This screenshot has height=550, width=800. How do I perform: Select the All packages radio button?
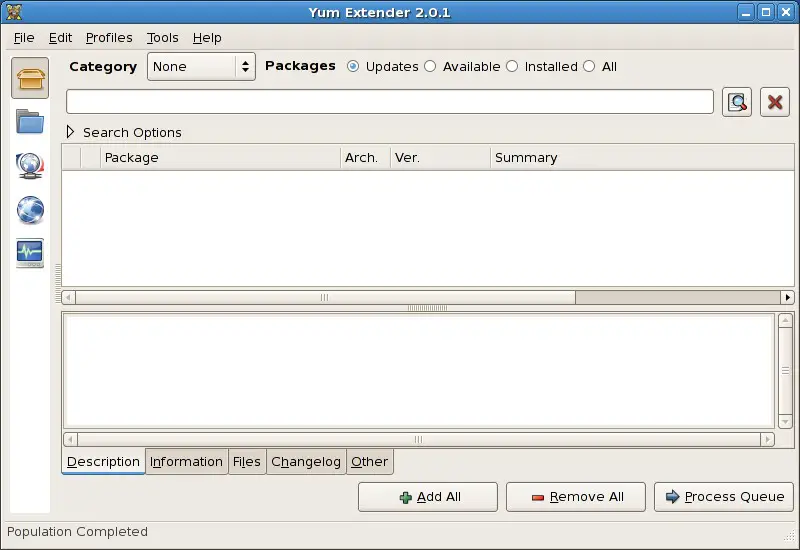click(600, 66)
